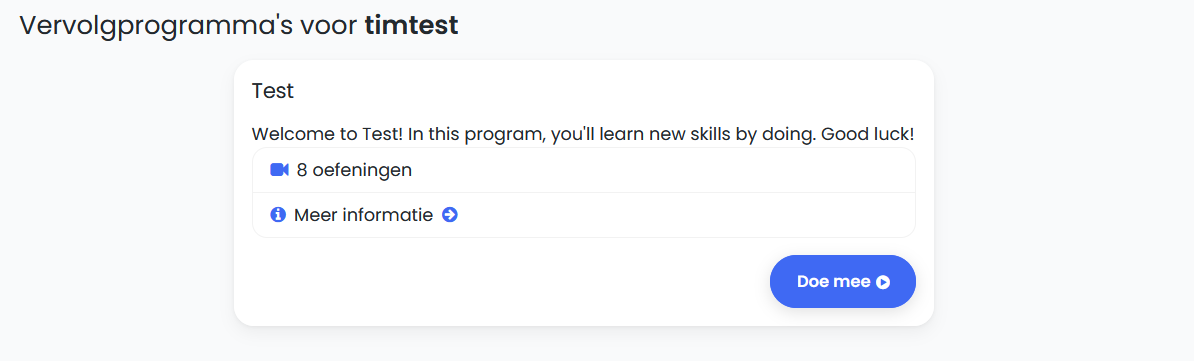Click the words Doe mee on the button
Viewport: 1194px width, 361px height.
pos(833,282)
